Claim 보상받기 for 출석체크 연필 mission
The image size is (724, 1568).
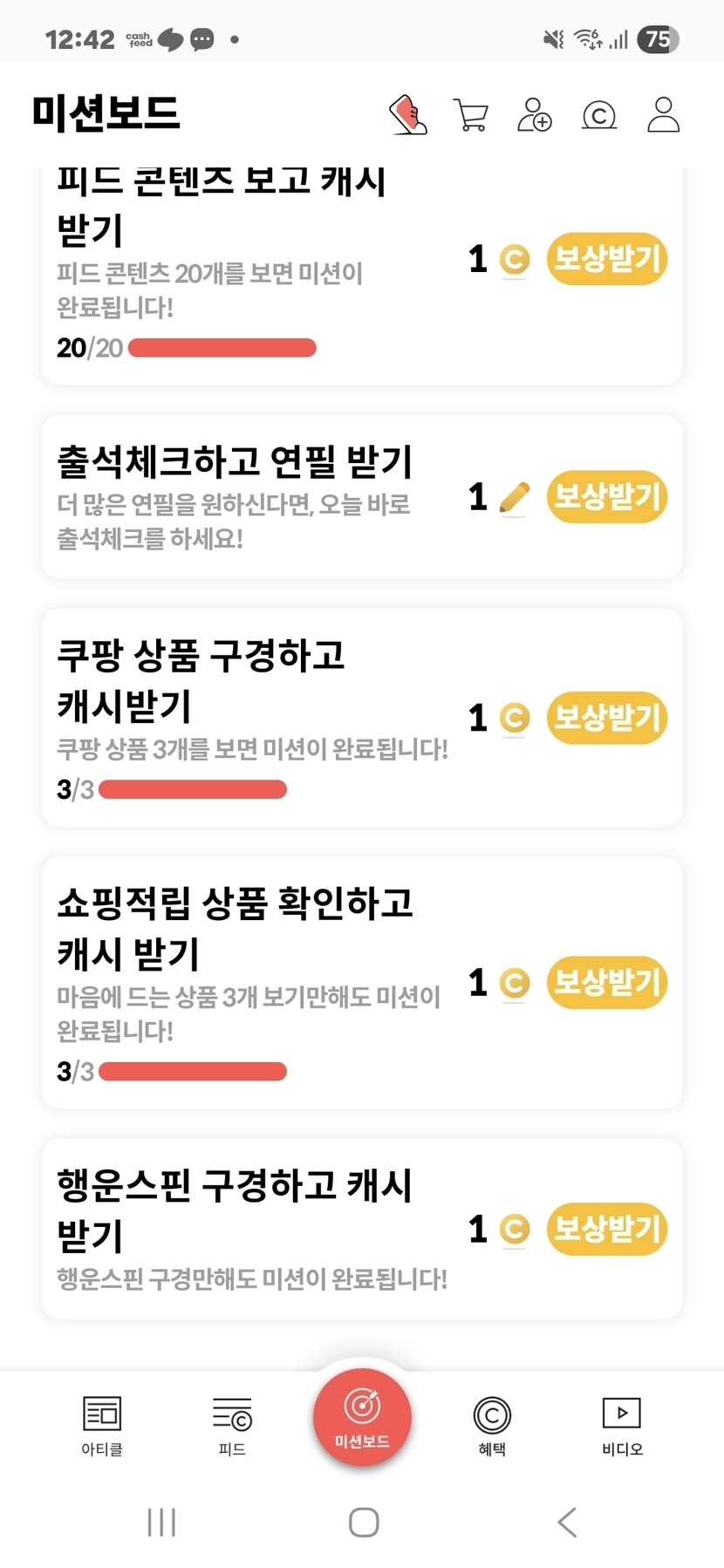coord(607,497)
